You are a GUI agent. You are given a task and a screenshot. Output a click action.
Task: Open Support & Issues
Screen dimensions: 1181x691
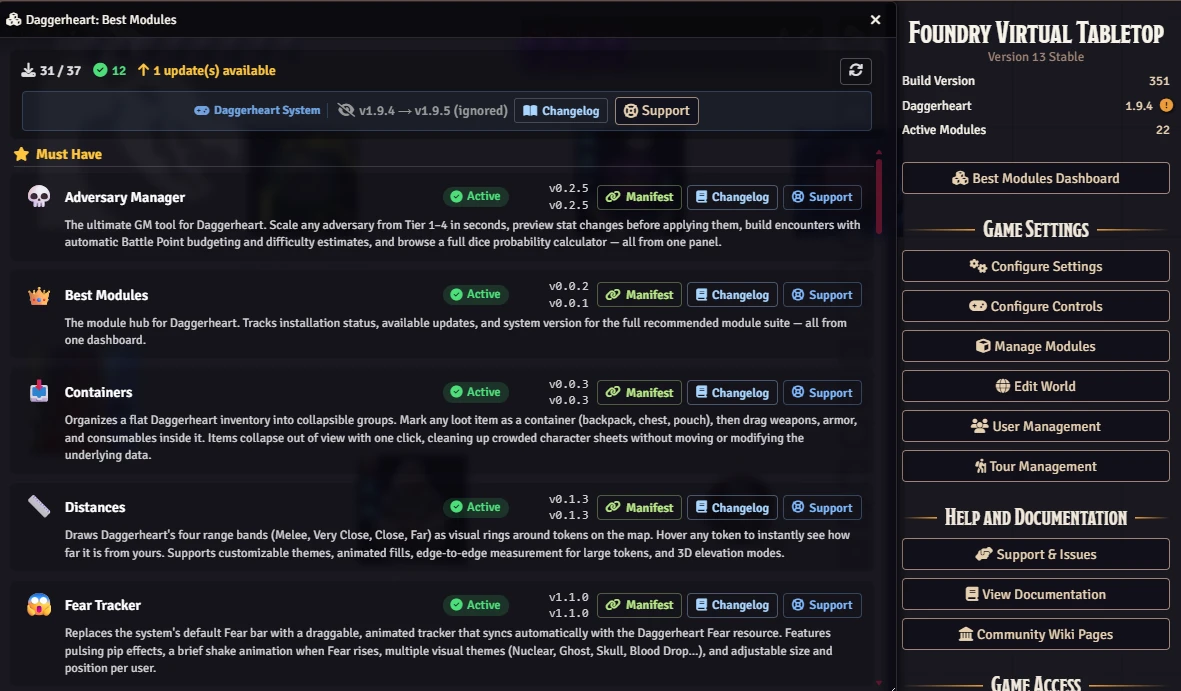(1036, 554)
